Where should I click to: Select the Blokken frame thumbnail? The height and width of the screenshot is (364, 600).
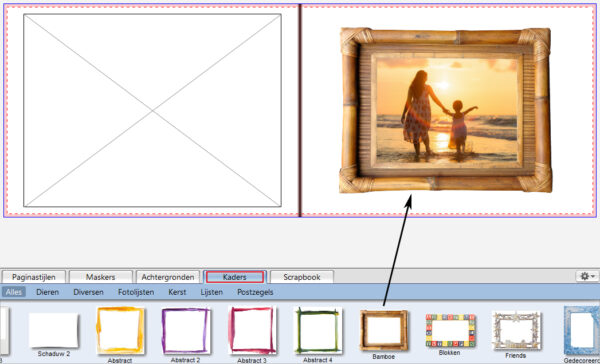point(450,331)
